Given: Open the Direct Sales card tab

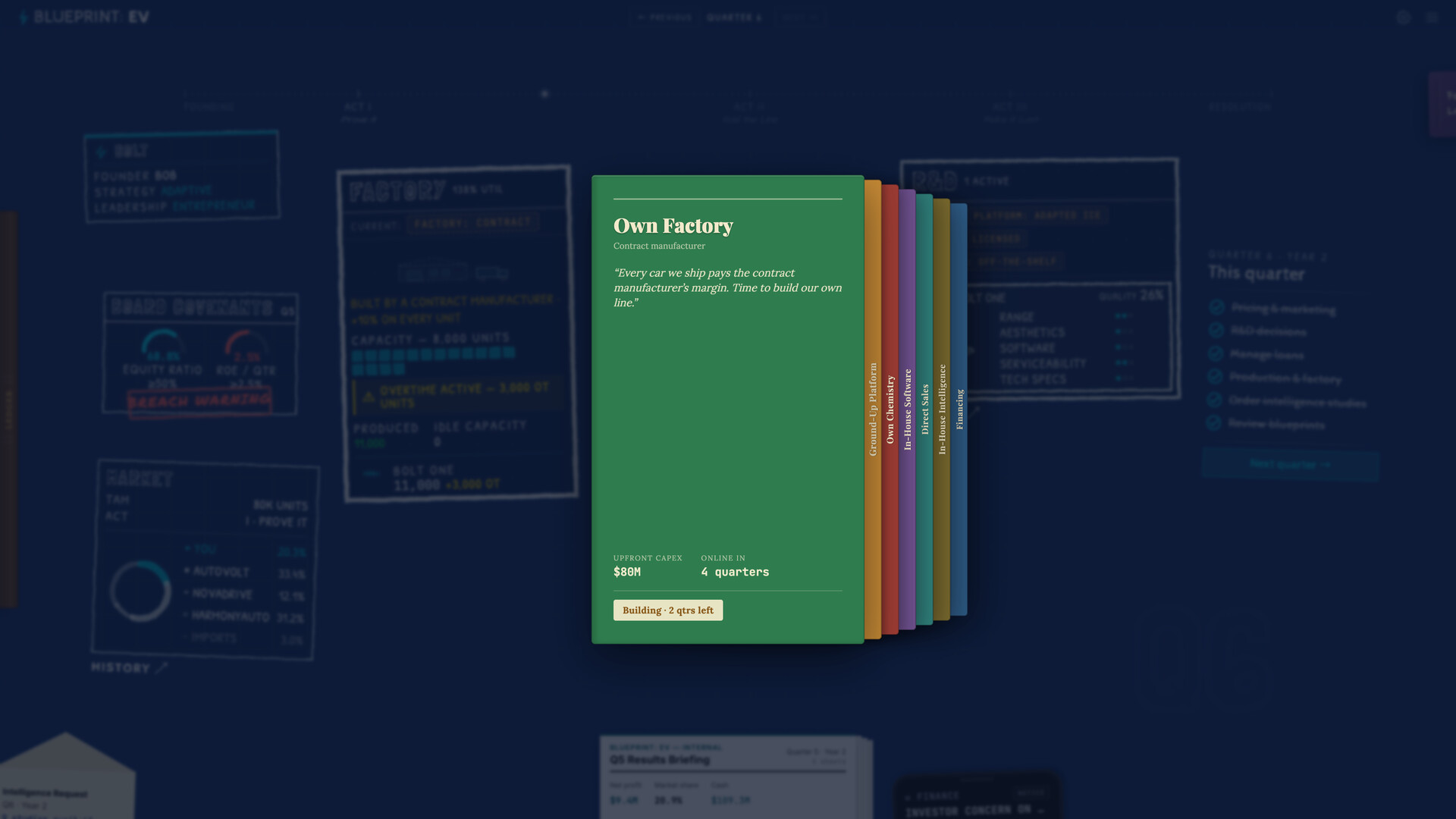Looking at the screenshot, I should coord(924,409).
